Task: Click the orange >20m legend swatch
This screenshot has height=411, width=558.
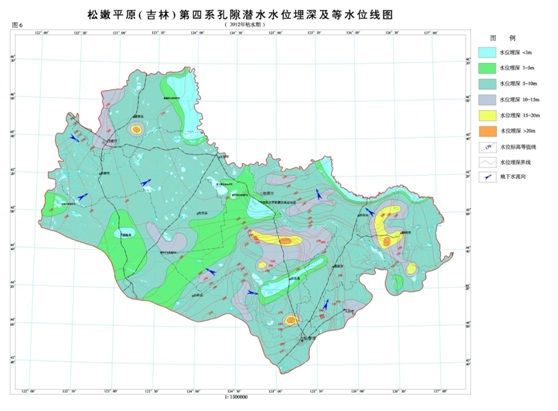Action: (487, 131)
